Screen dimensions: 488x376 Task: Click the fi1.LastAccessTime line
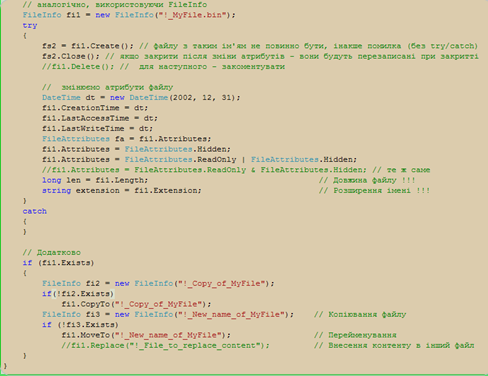(x=100, y=118)
